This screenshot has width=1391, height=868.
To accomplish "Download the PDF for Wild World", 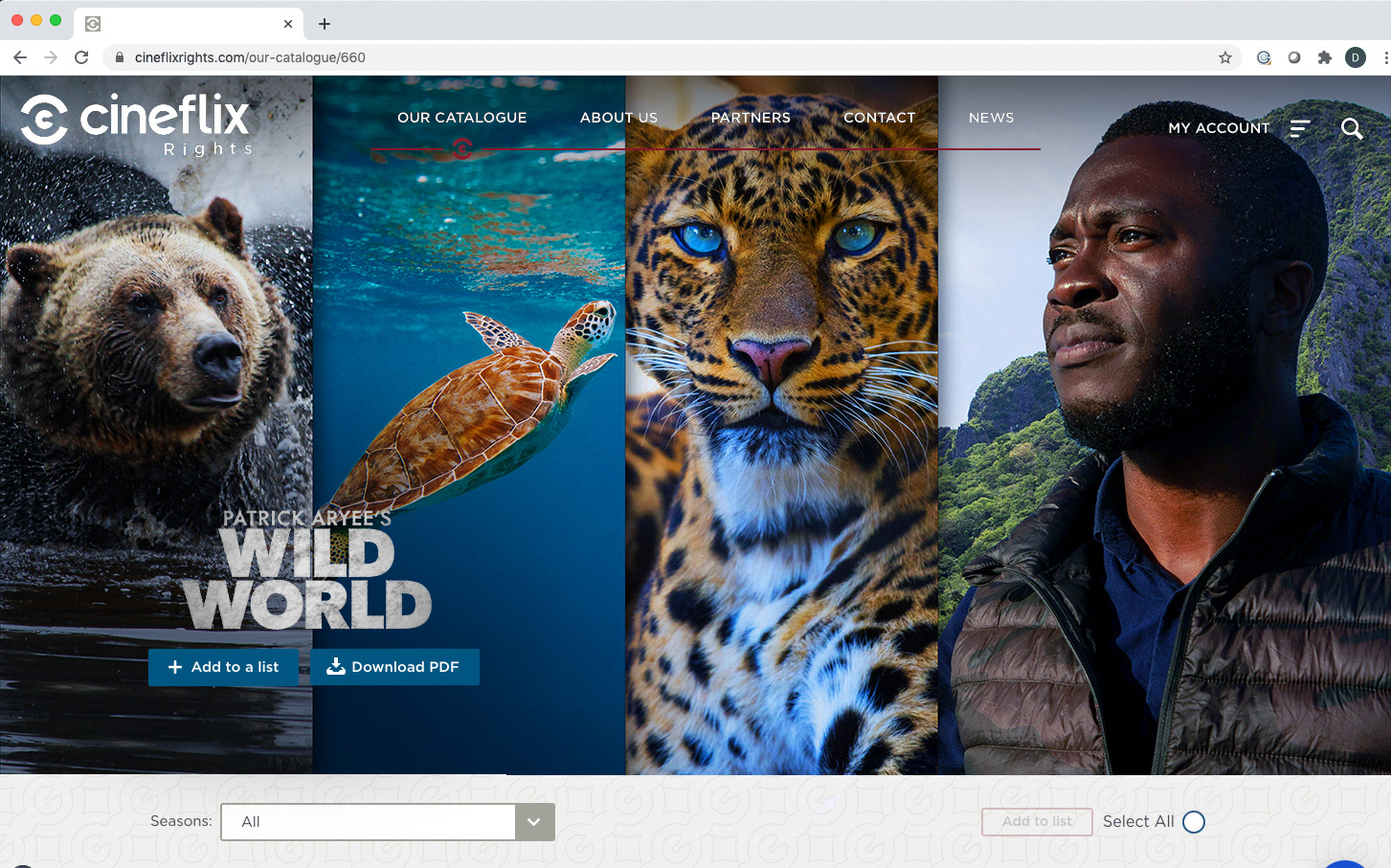I will pos(394,667).
